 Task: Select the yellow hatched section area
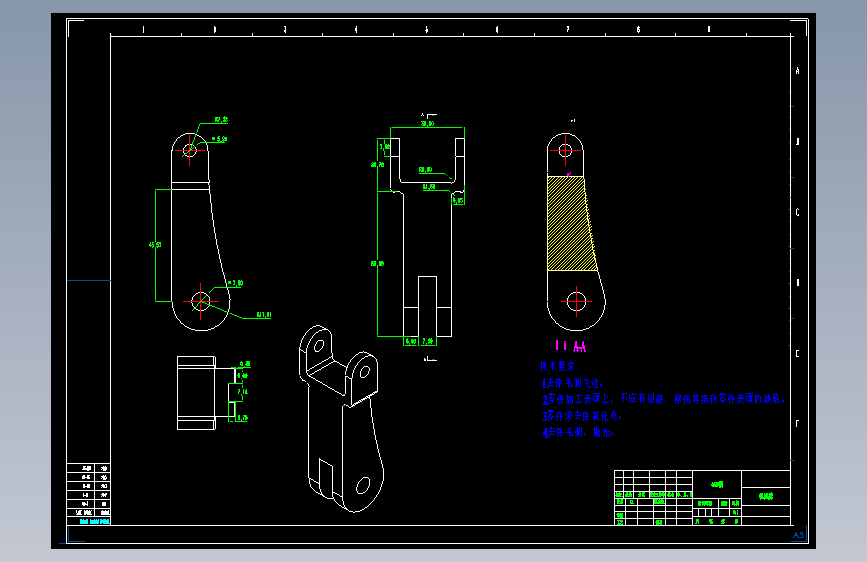(572, 223)
